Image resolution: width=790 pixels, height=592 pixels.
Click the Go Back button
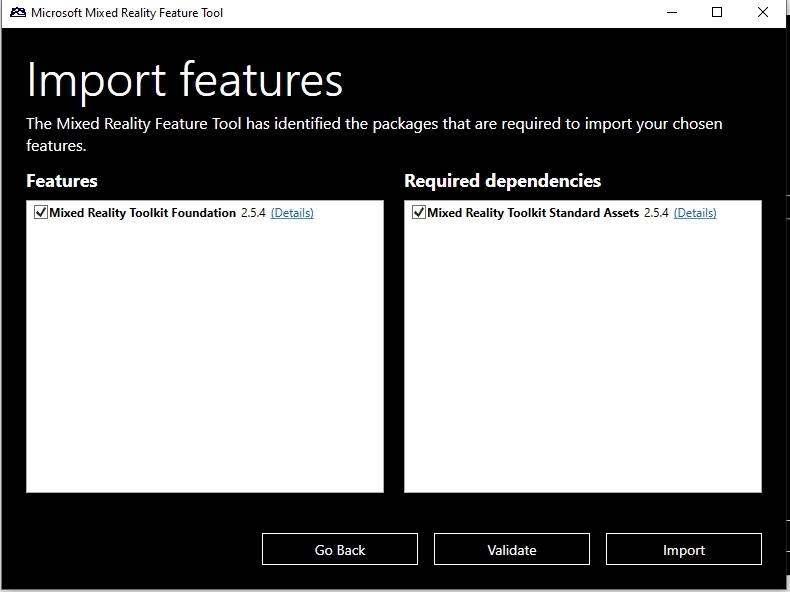340,549
